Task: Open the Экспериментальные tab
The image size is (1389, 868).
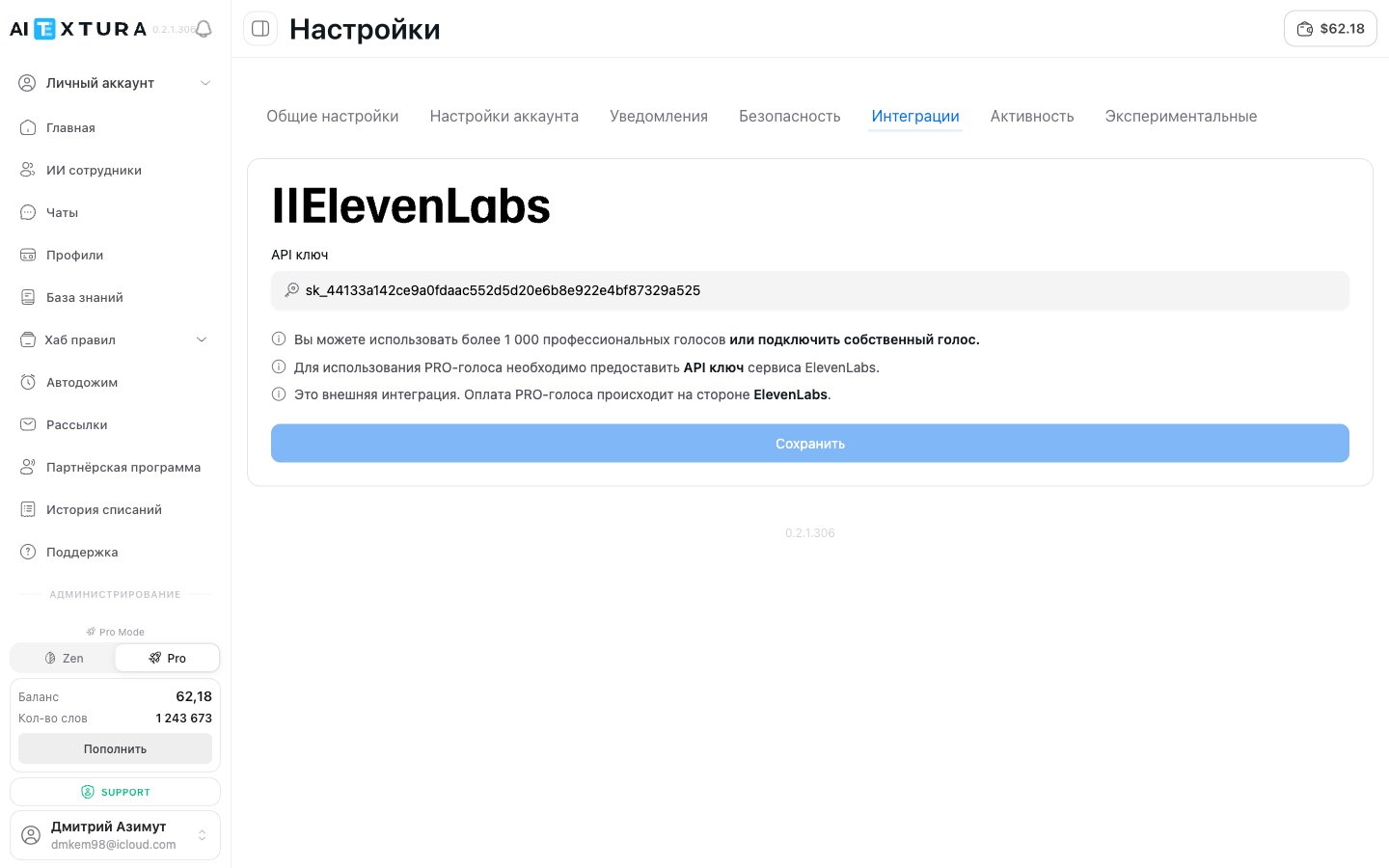Action: 1181,116
